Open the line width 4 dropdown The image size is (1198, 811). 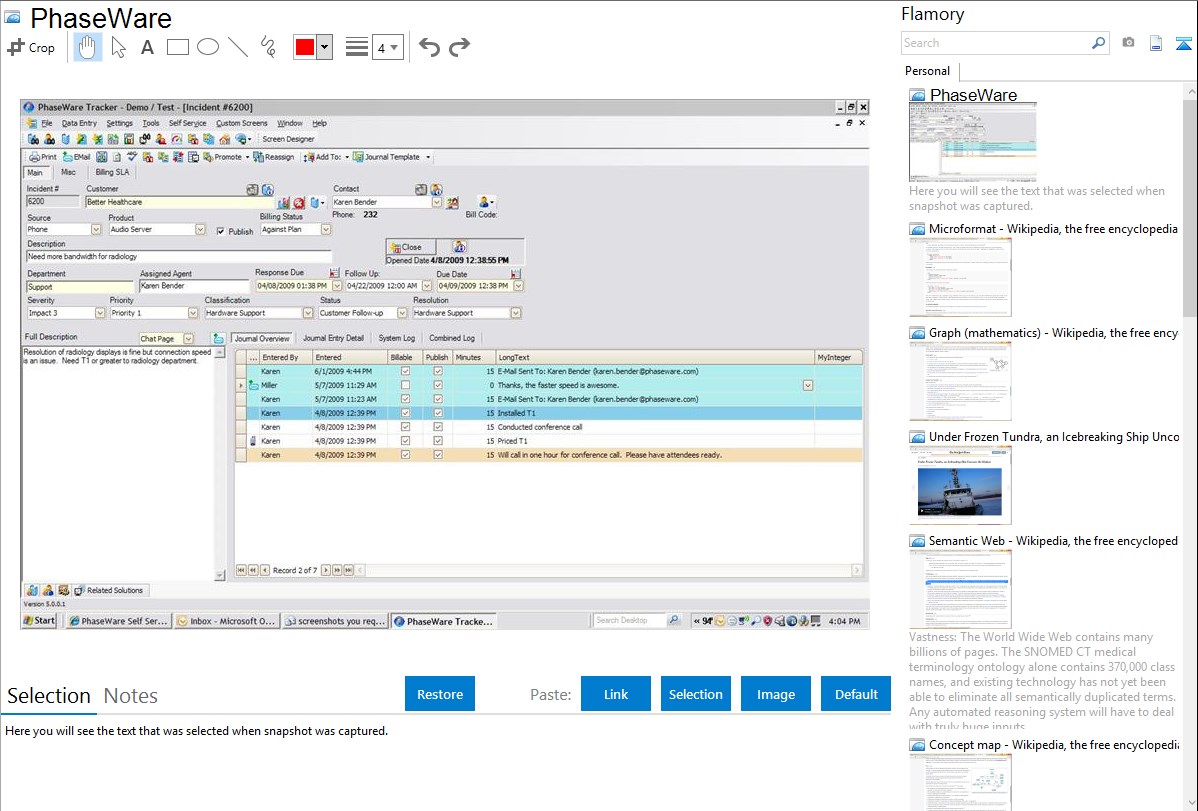coord(387,47)
